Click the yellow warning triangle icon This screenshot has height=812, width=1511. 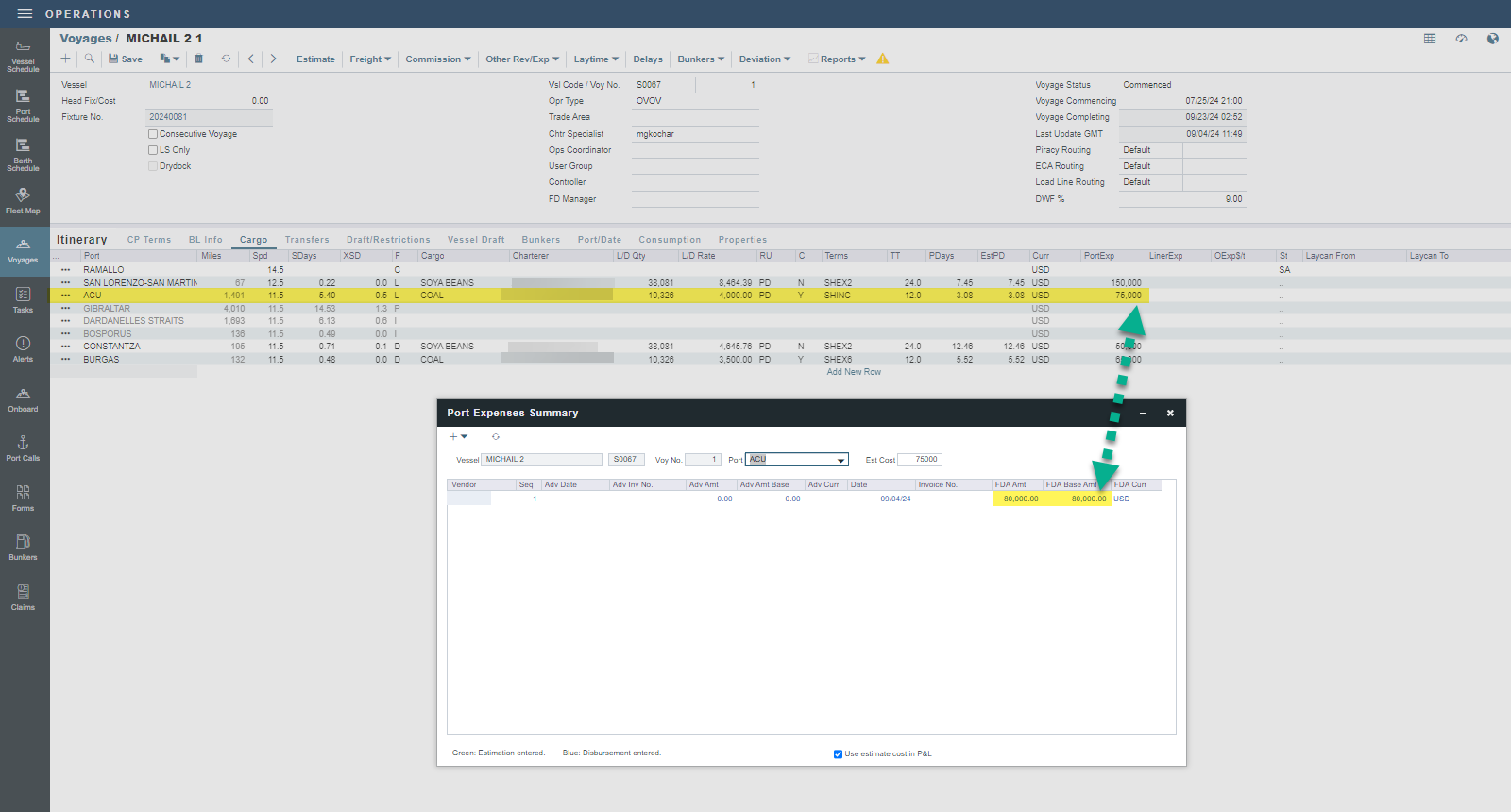[883, 59]
